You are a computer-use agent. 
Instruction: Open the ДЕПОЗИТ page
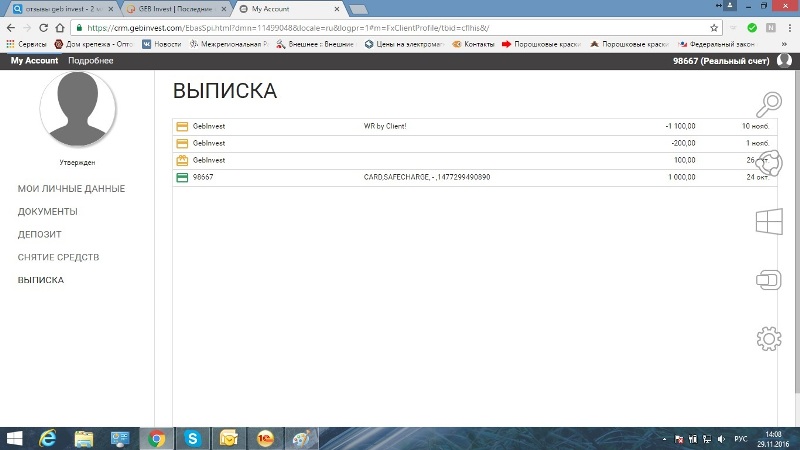40,235
